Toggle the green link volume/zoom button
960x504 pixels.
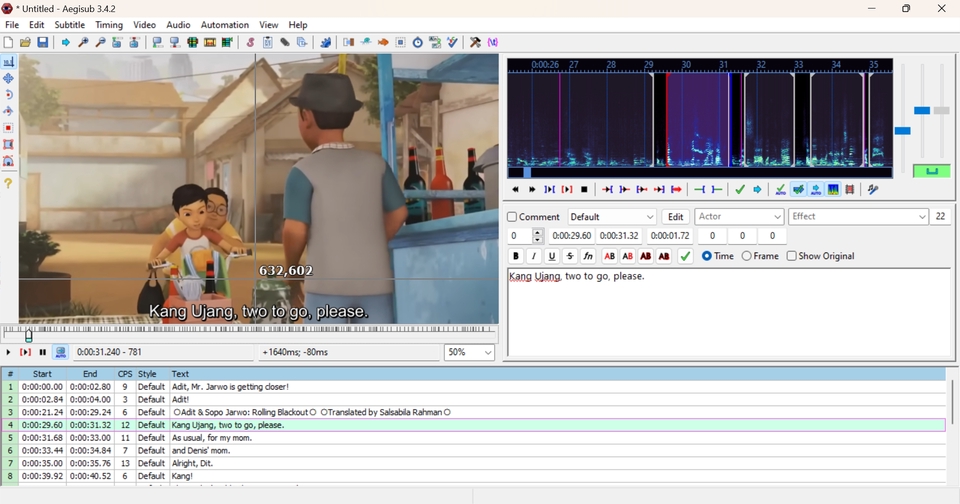(x=931, y=171)
